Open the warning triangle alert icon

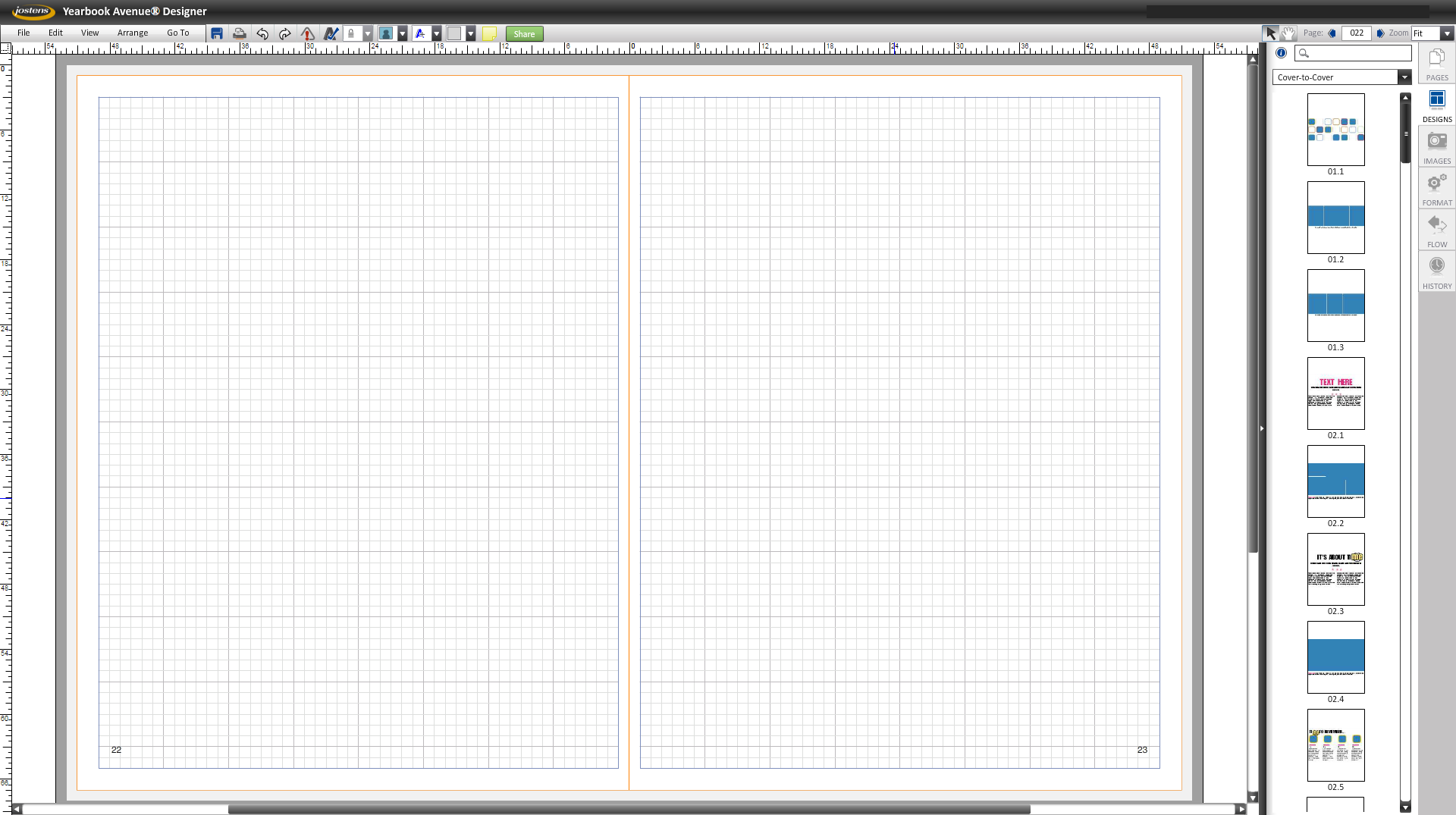pyautogui.click(x=308, y=33)
